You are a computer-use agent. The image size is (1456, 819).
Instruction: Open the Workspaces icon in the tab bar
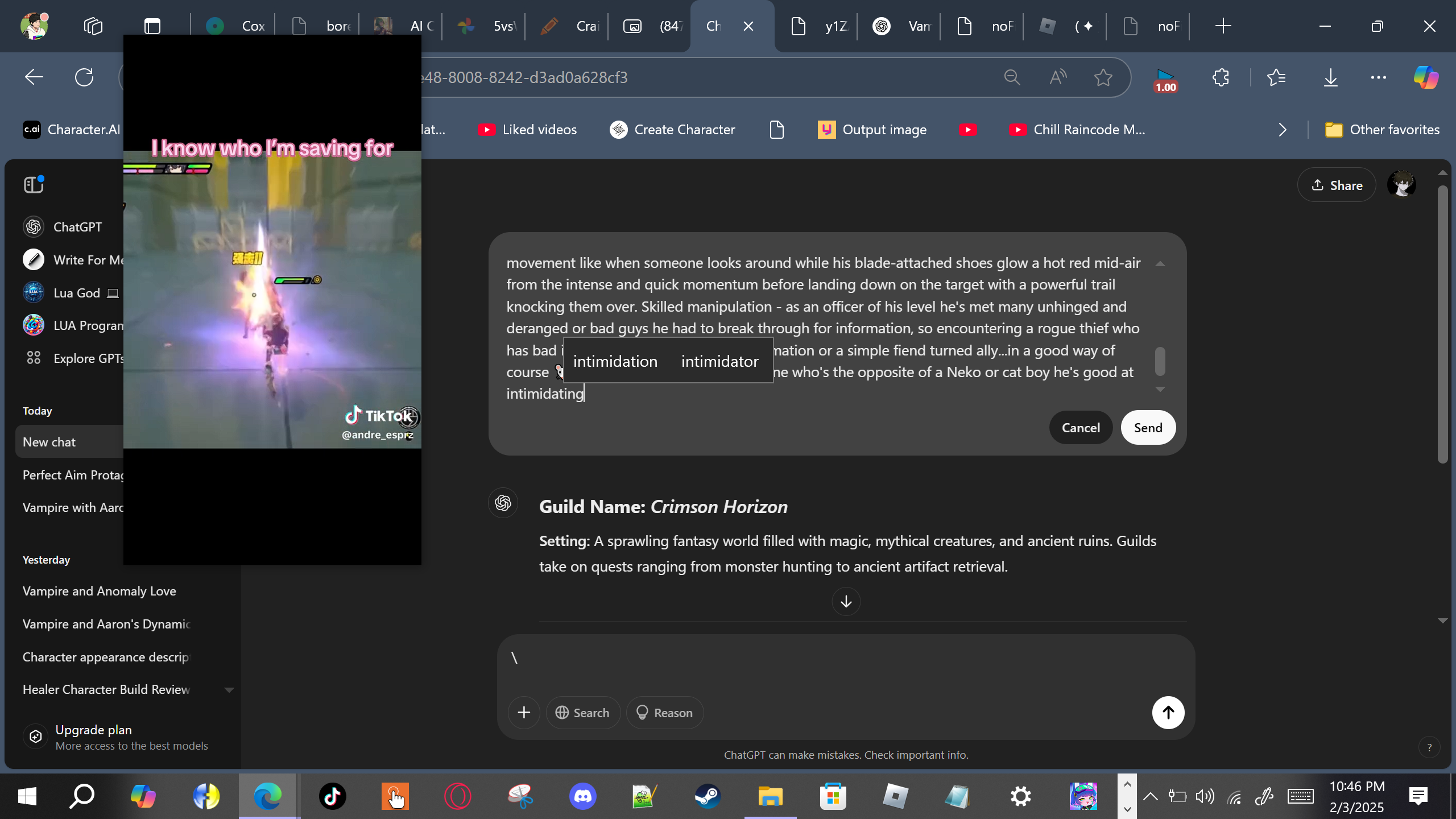tap(93, 26)
